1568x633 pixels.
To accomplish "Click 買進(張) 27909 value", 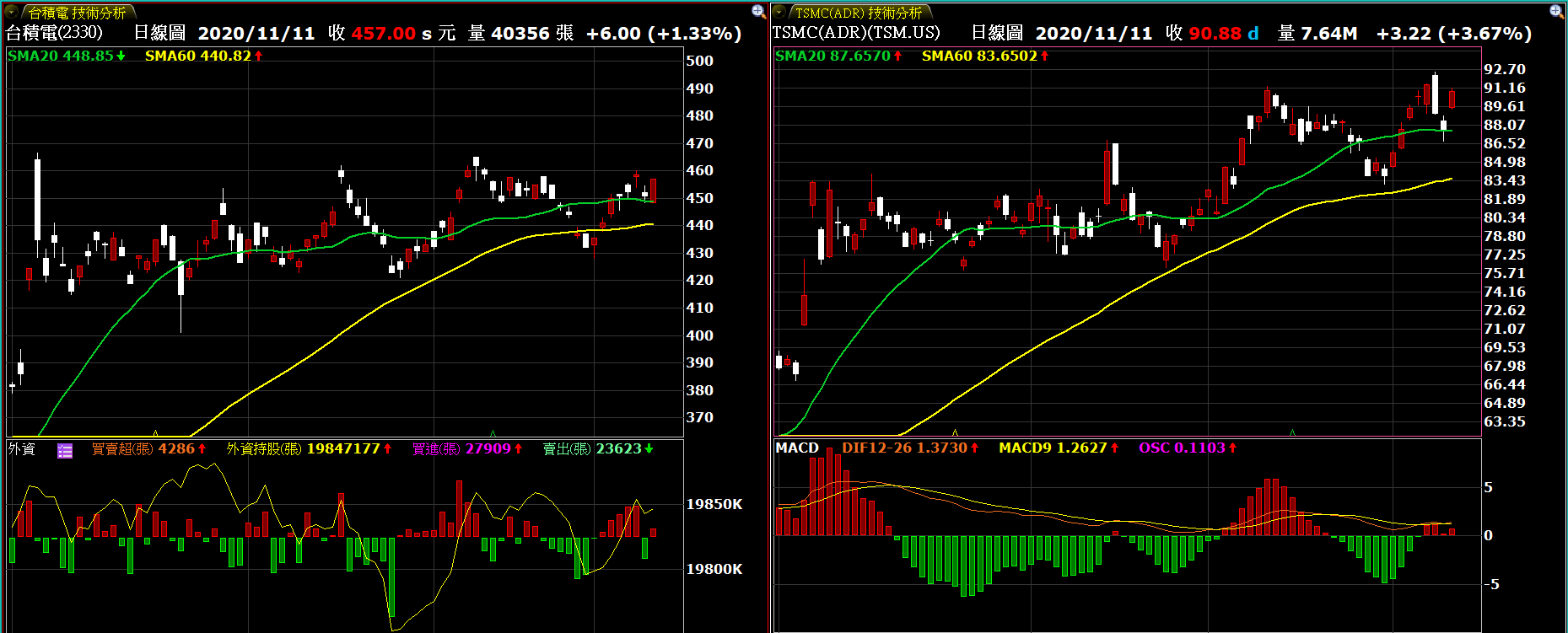I will [x=466, y=449].
